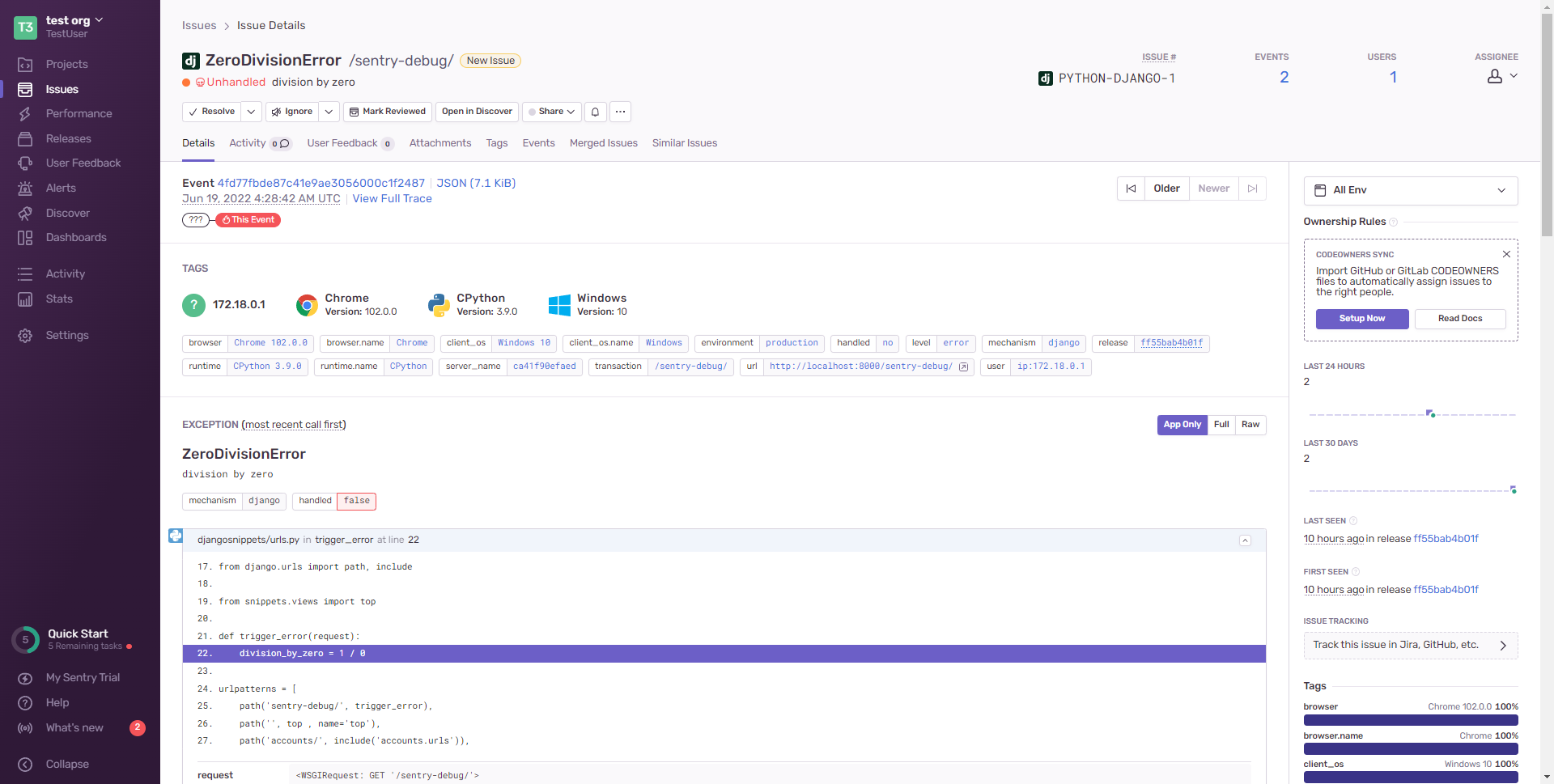Dismiss the Codeowners Sync prompt
The width and height of the screenshot is (1554, 784).
(x=1506, y=254)
